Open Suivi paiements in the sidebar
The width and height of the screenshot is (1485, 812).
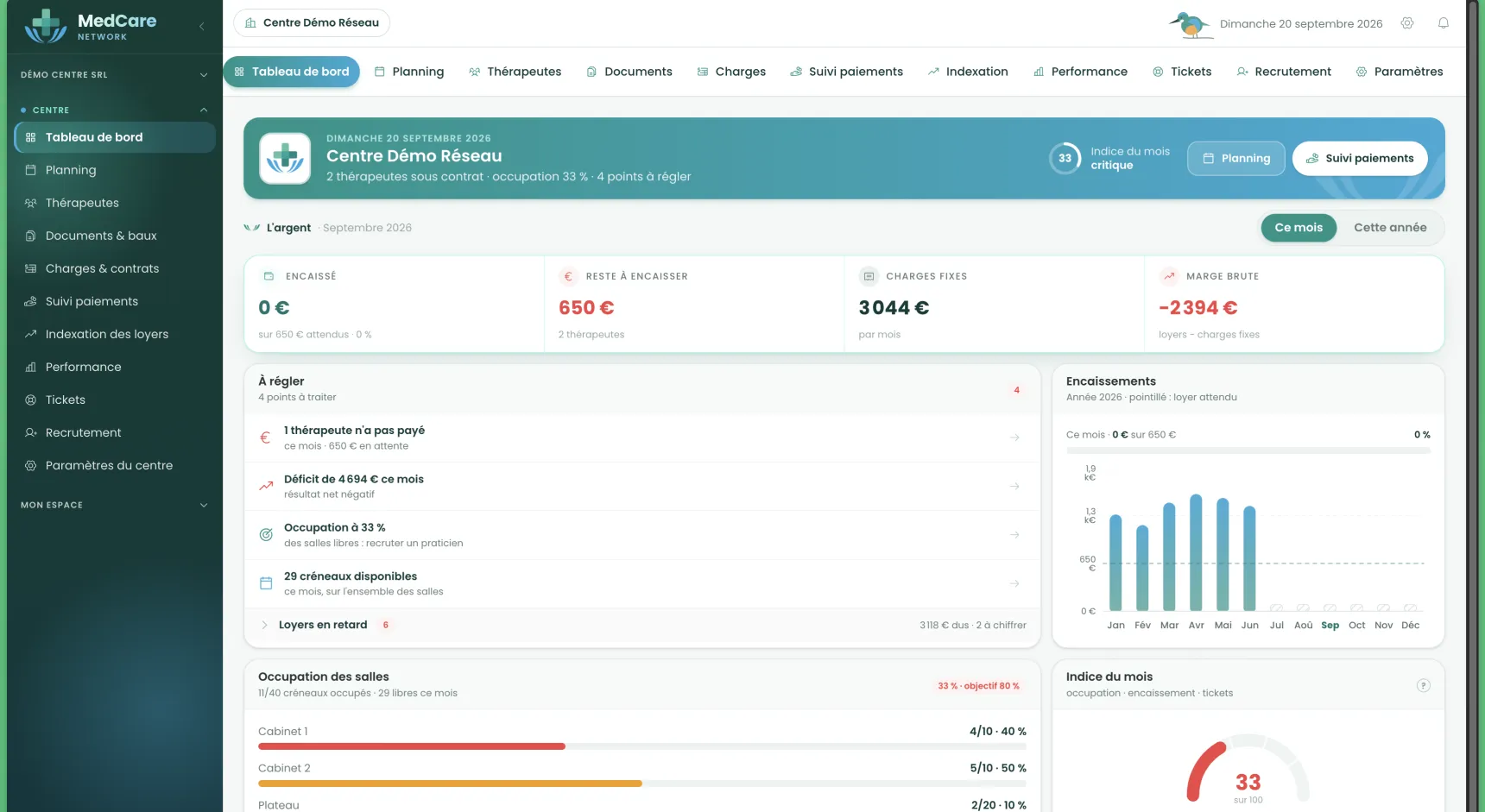pyautogui.click(x=115, y=301)
